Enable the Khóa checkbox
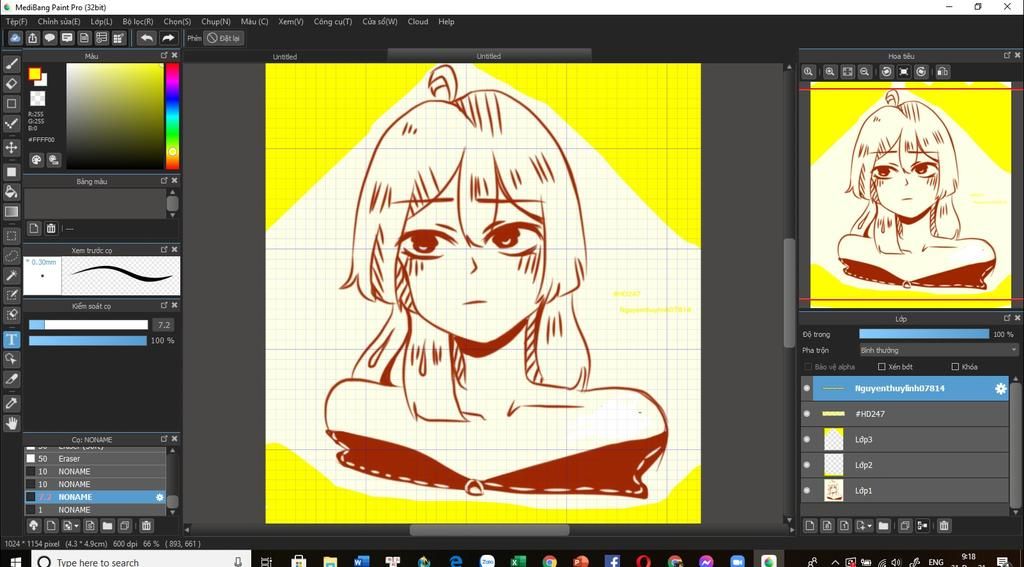The height and width of the screenshot is (567, 1024). pyautogui.click(x=955, y=367)
